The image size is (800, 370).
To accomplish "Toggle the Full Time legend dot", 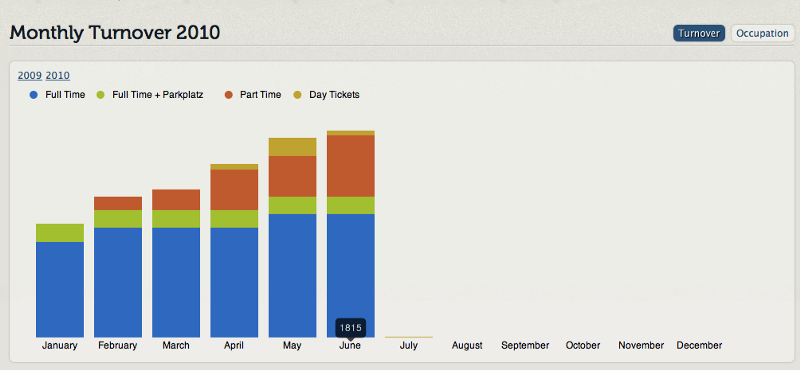I will (x=34, y=95).
